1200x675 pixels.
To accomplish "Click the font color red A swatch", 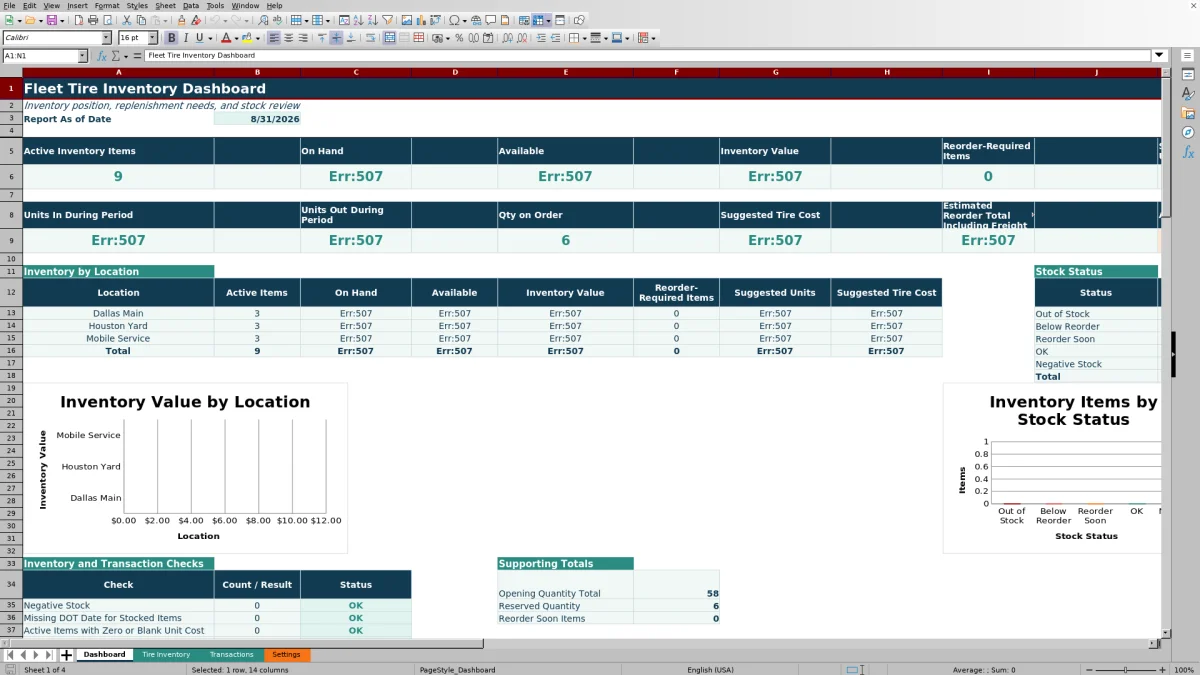I will pyautogui.click(x=226, y=38).
